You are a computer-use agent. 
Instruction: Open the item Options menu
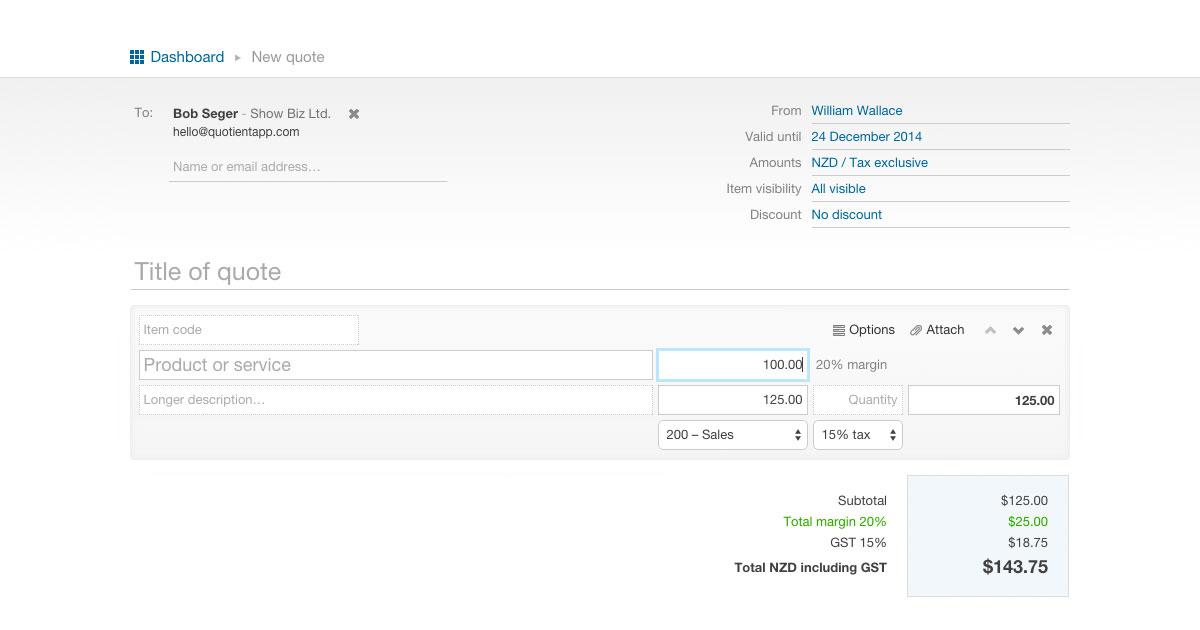tap(864, 330)
